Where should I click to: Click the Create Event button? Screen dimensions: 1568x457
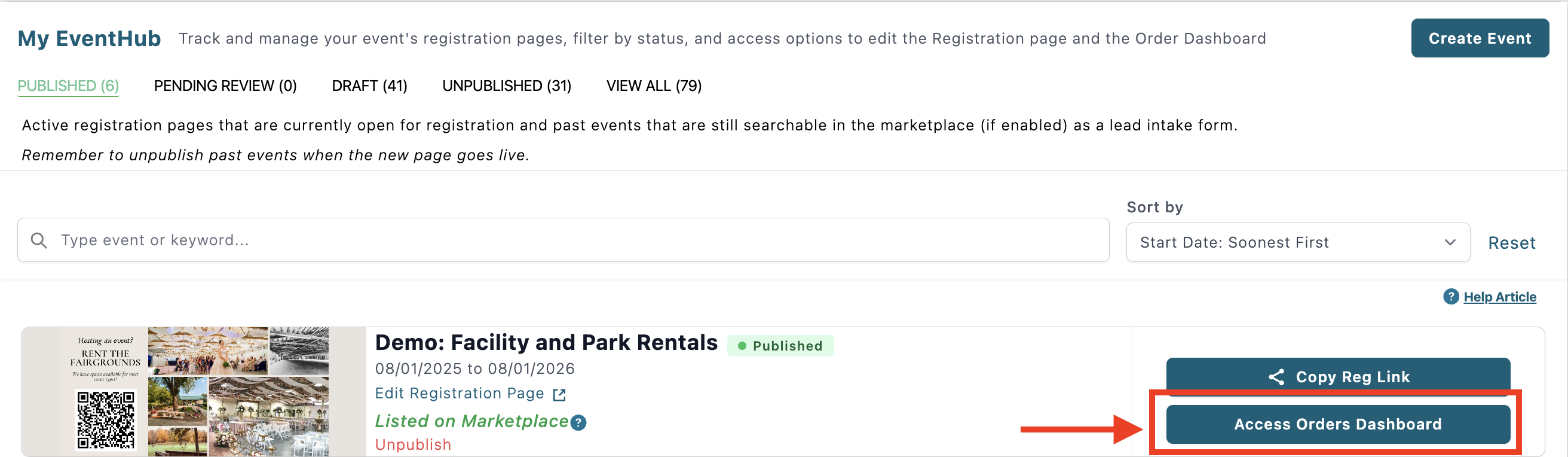[1480, 38]
